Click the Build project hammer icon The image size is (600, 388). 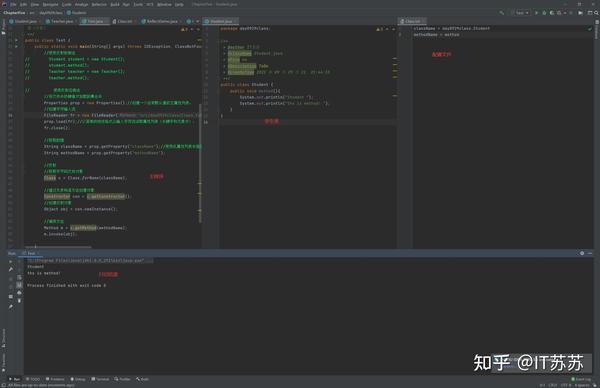501,13
